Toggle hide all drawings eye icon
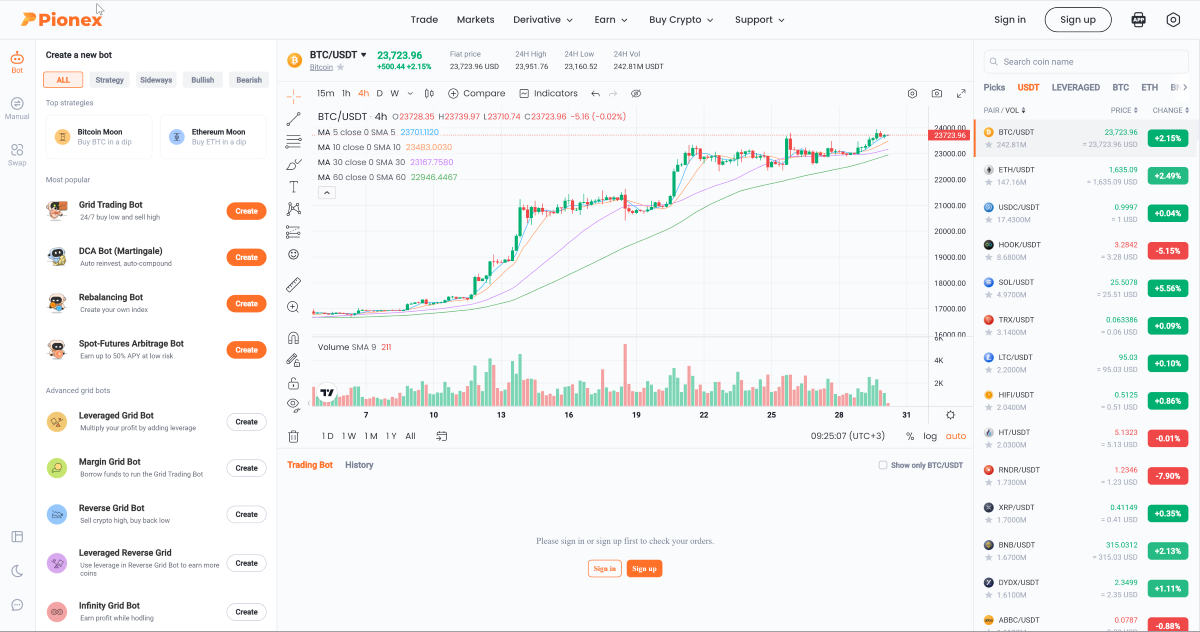Viewport: 1200px width, 632px height. click(x=293, y=405)
